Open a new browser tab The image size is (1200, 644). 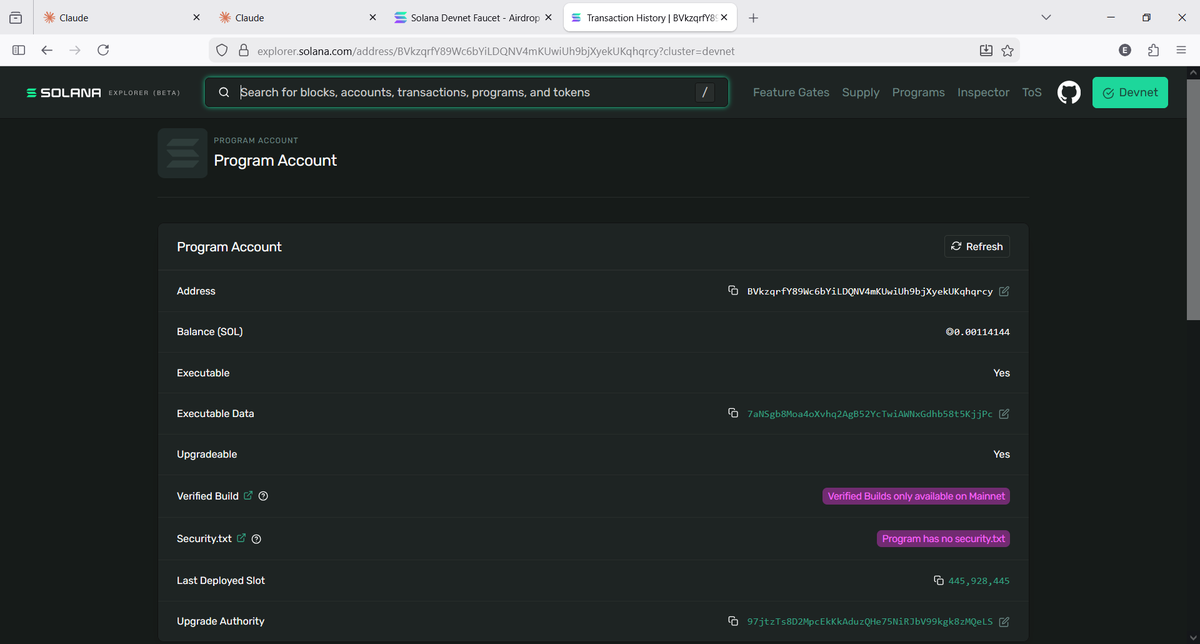tap(753, 18)
